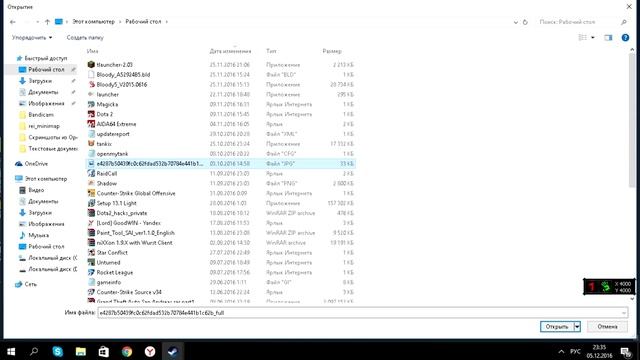Show hidden tray icons chevron
Viewport: 640px width, 360px height.
pos(561,351)
